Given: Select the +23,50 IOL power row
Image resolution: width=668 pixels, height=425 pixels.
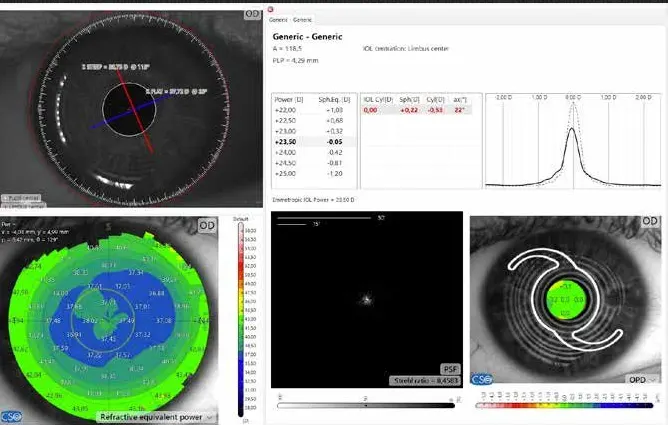Looking at the screenshot, I should pos(287,142).
